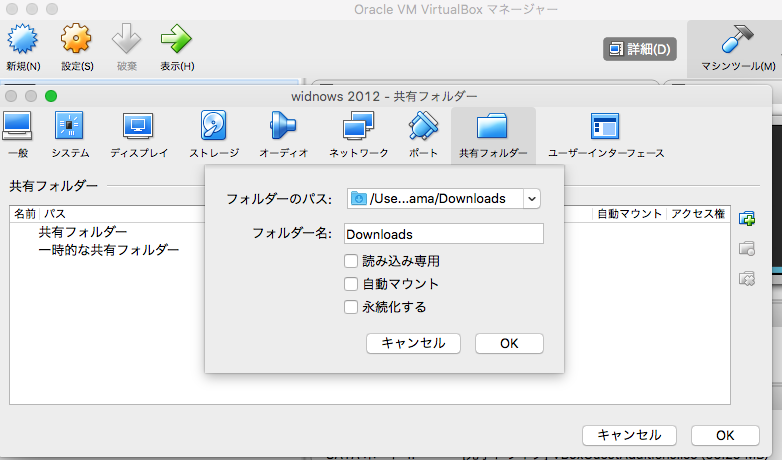The image size is (782, 460).
Task: Enable the 自動マウント checkbox
Action: tap(351, 284)
